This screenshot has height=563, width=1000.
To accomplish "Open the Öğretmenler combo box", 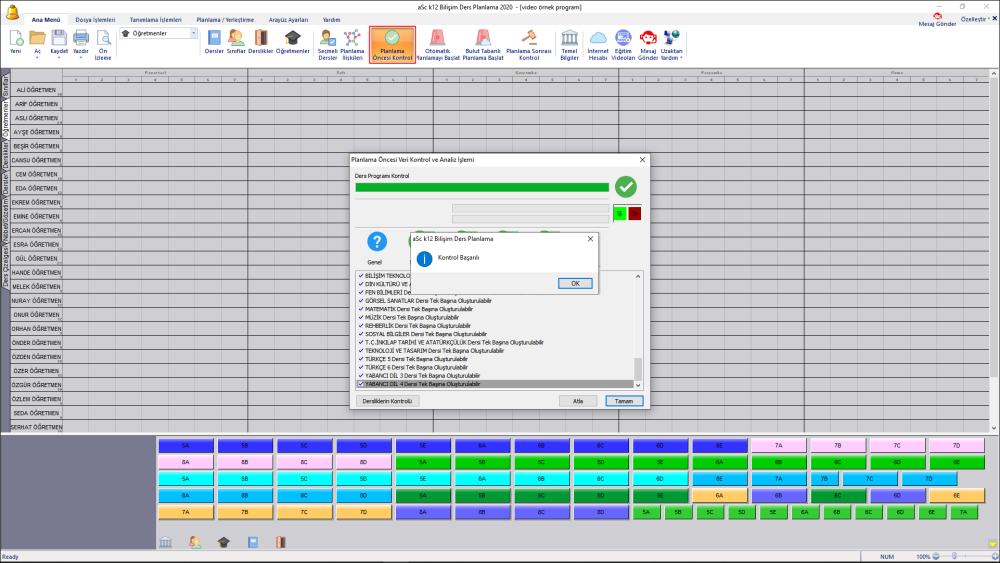I will point(158,33).
